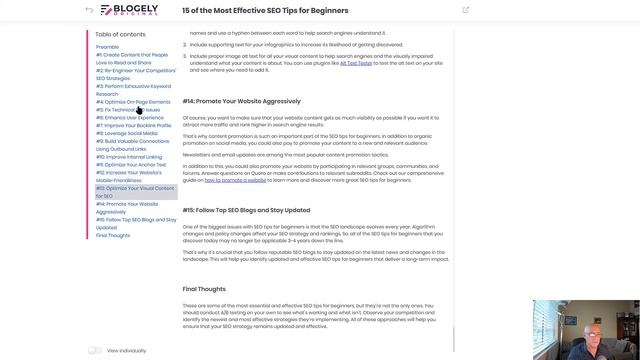Follow the how to promote a website link
The width and height of the screenshot is (640, 360).
click(235, 180)
